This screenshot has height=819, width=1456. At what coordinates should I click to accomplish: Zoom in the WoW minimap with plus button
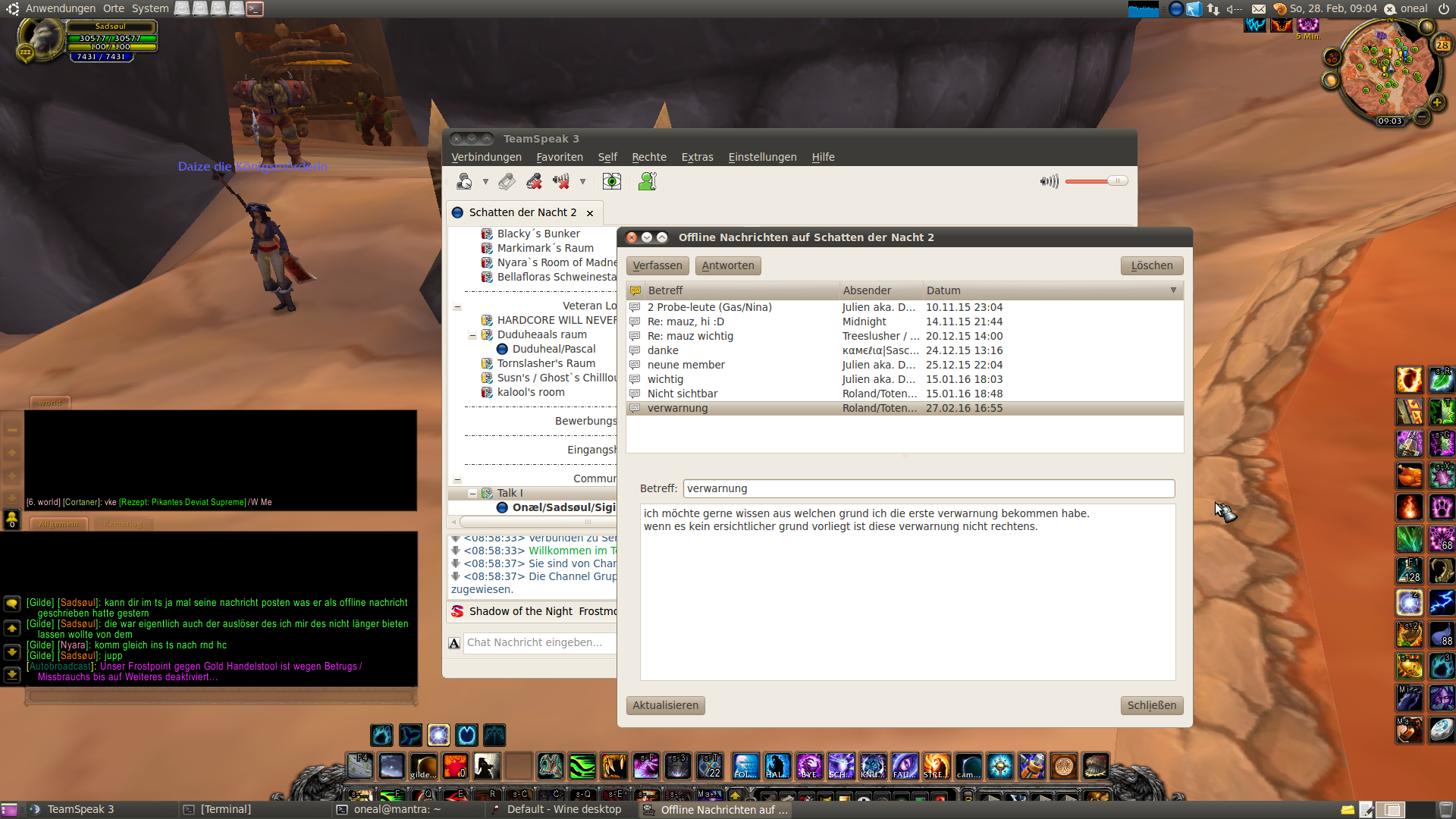[1437, 102]
